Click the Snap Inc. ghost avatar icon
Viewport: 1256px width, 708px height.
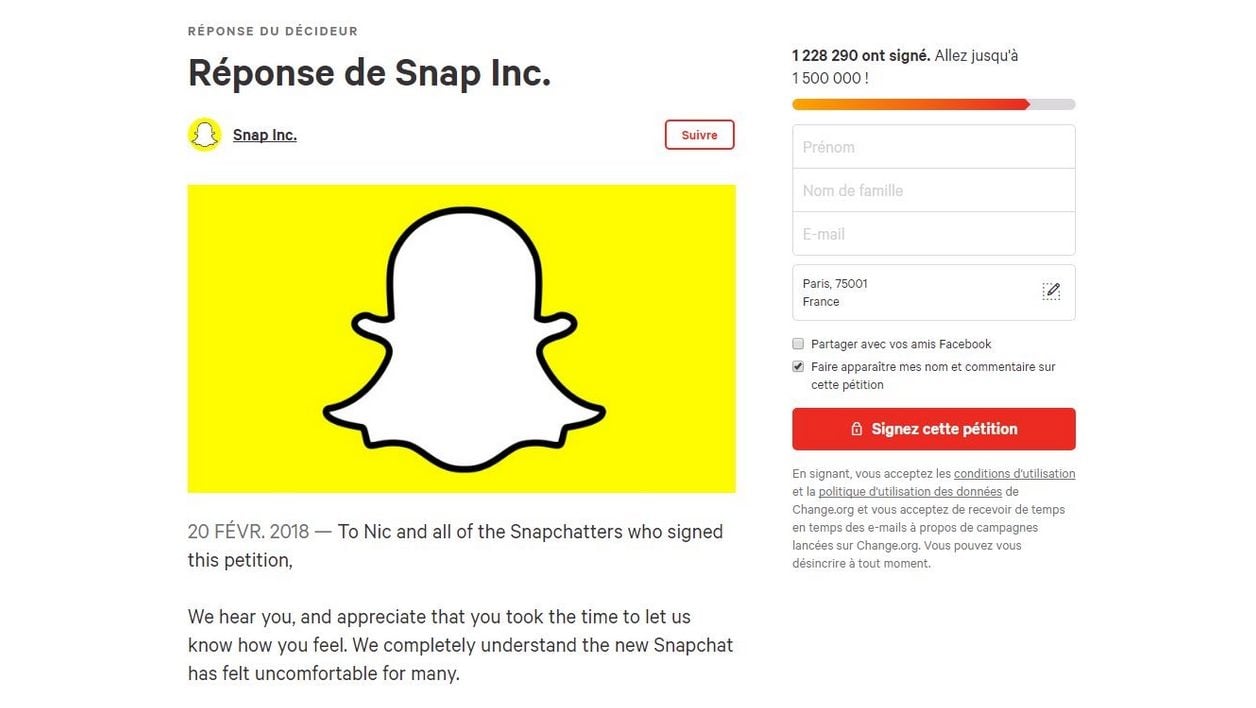[x=204, y=135]
